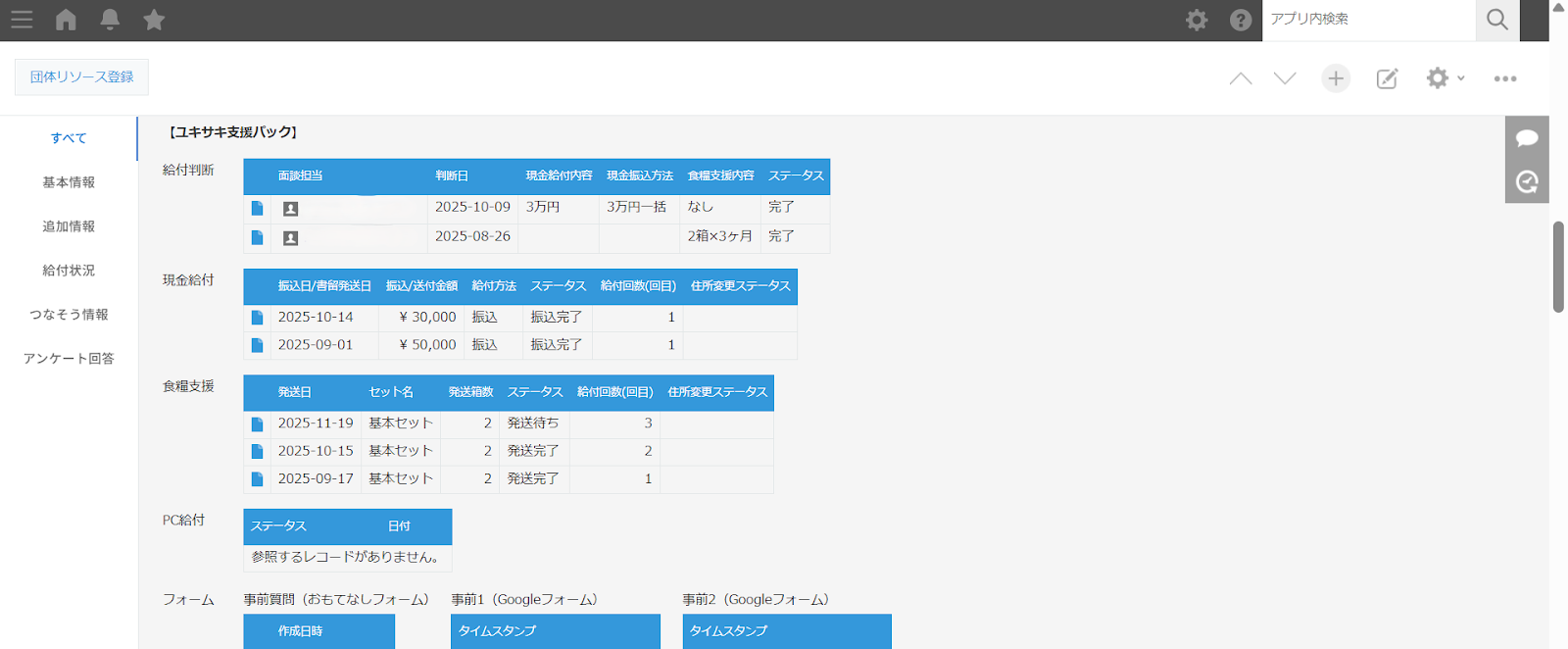Open the hamburger main menu
Viewport: 1568px width, 649px height.
point(22,20)
